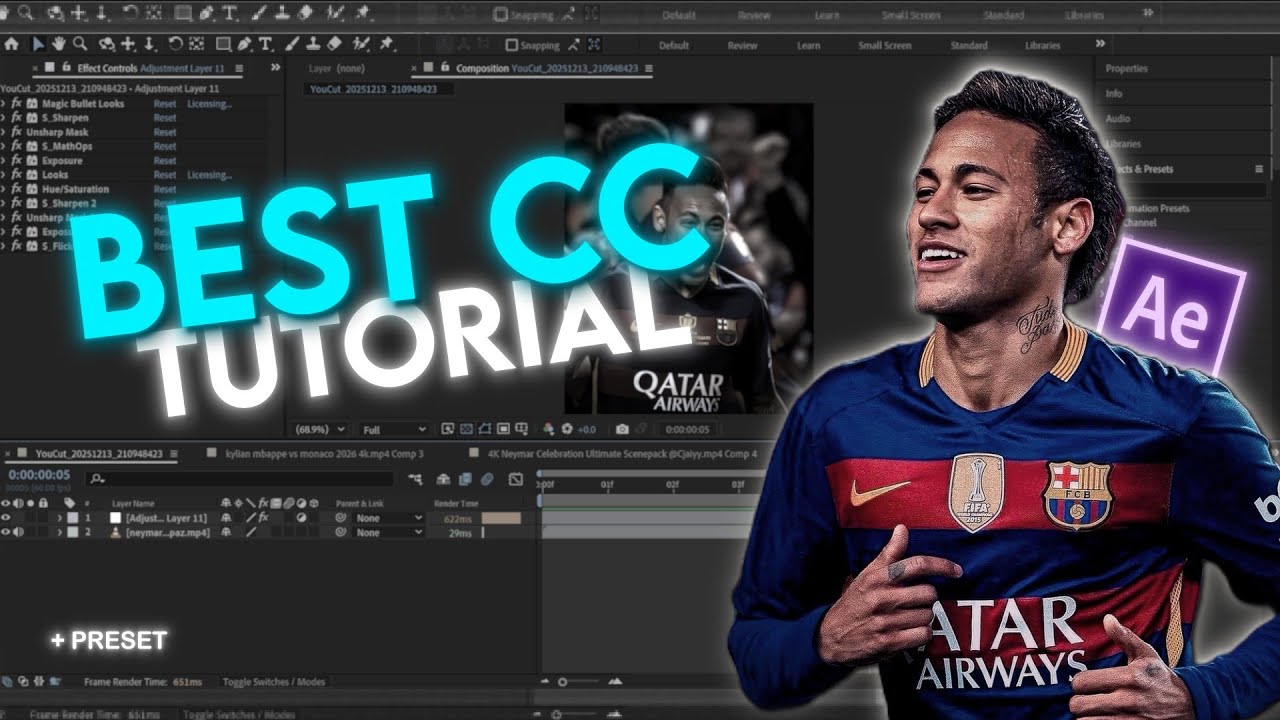Viewport: 1280px width, 720px height.
Task: Click Toggle Switches / Modes button
Action: [273, 682]
